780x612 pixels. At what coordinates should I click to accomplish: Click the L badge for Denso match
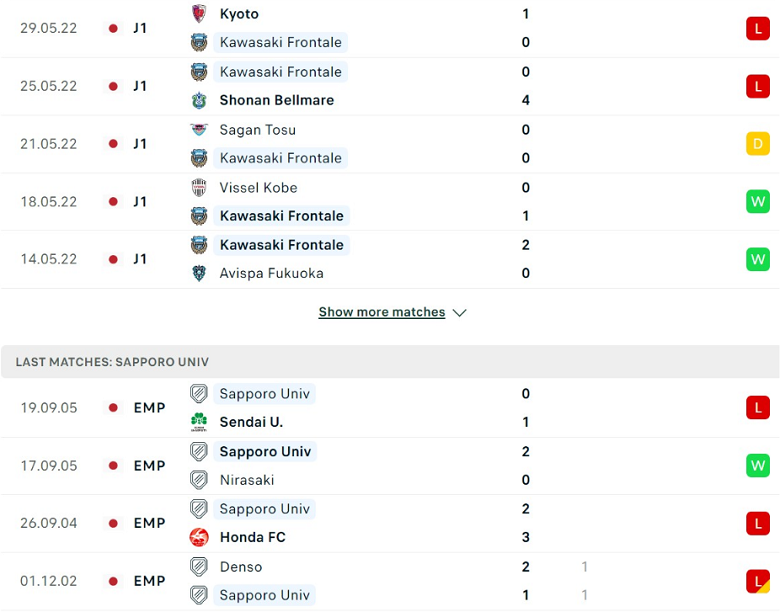[758, 581]
